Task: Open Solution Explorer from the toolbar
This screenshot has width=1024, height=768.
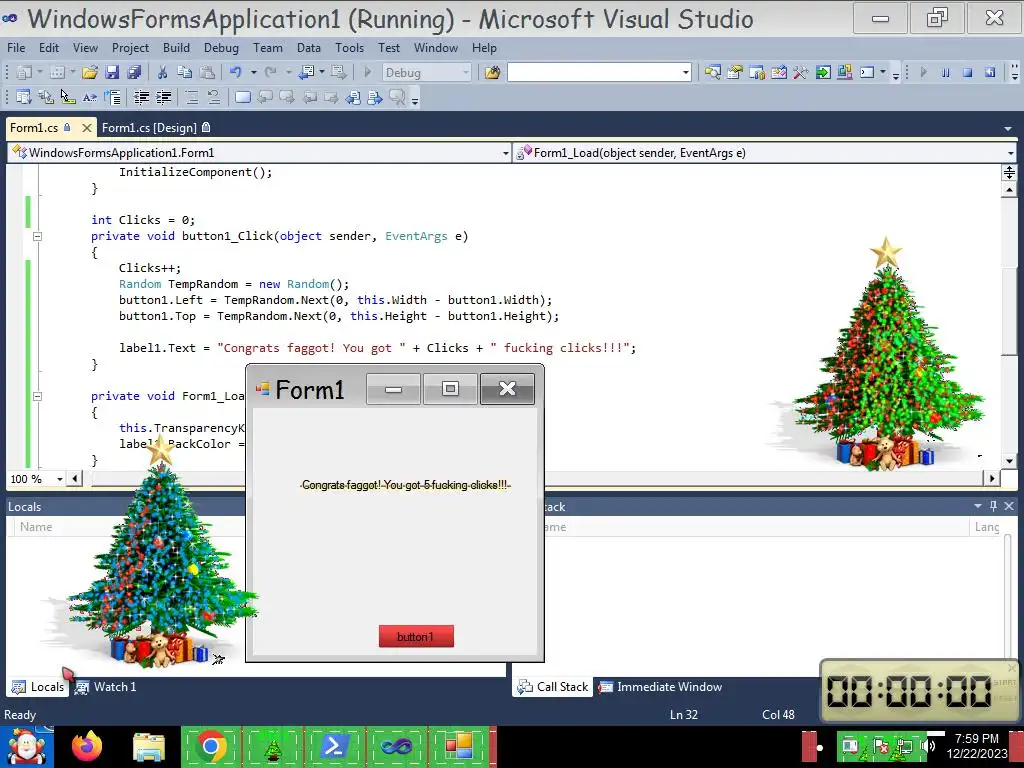Action: pyautogui.click(x=712, y=72)
